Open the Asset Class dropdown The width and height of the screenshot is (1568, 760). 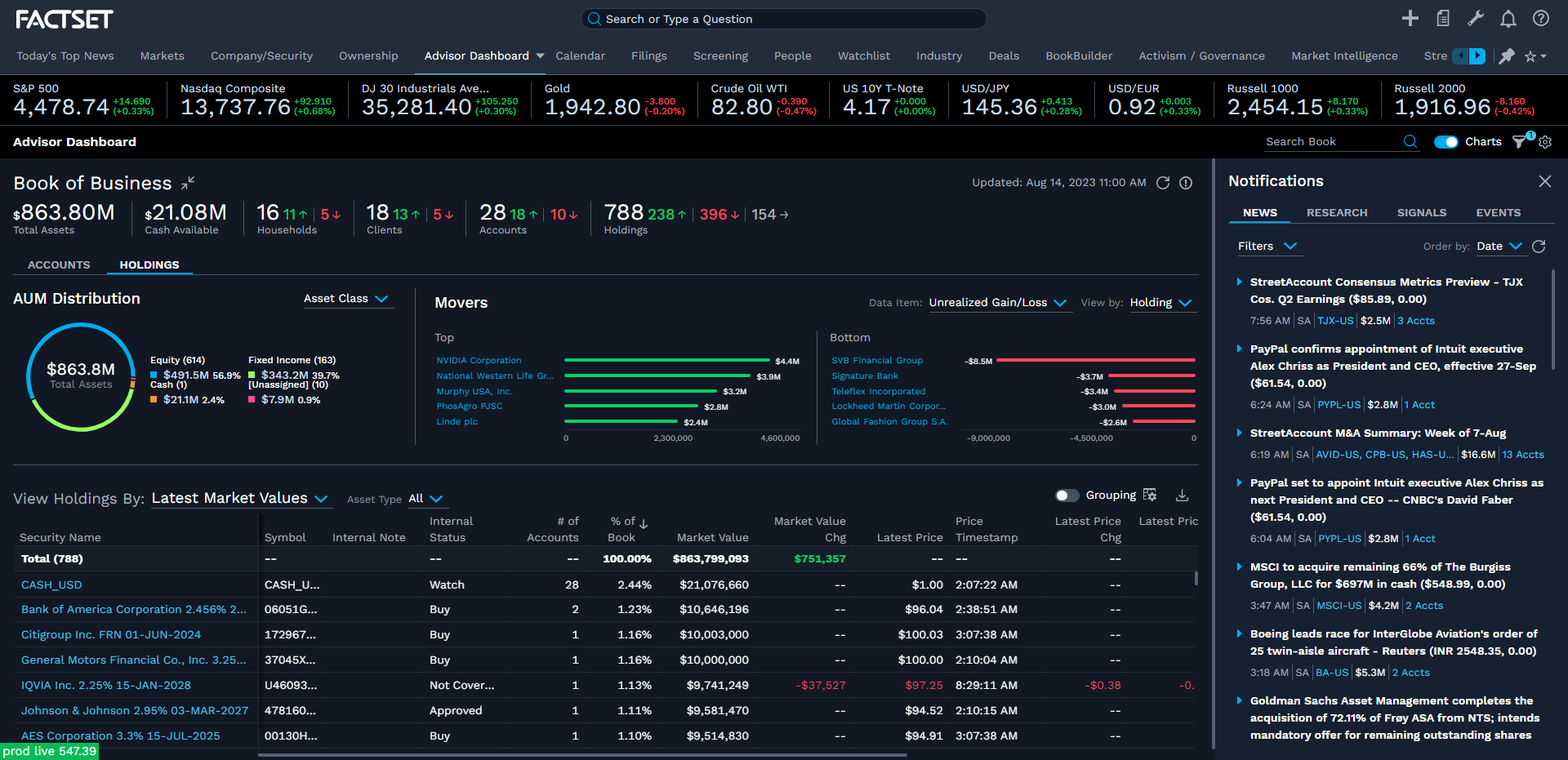tap(346, 299)
